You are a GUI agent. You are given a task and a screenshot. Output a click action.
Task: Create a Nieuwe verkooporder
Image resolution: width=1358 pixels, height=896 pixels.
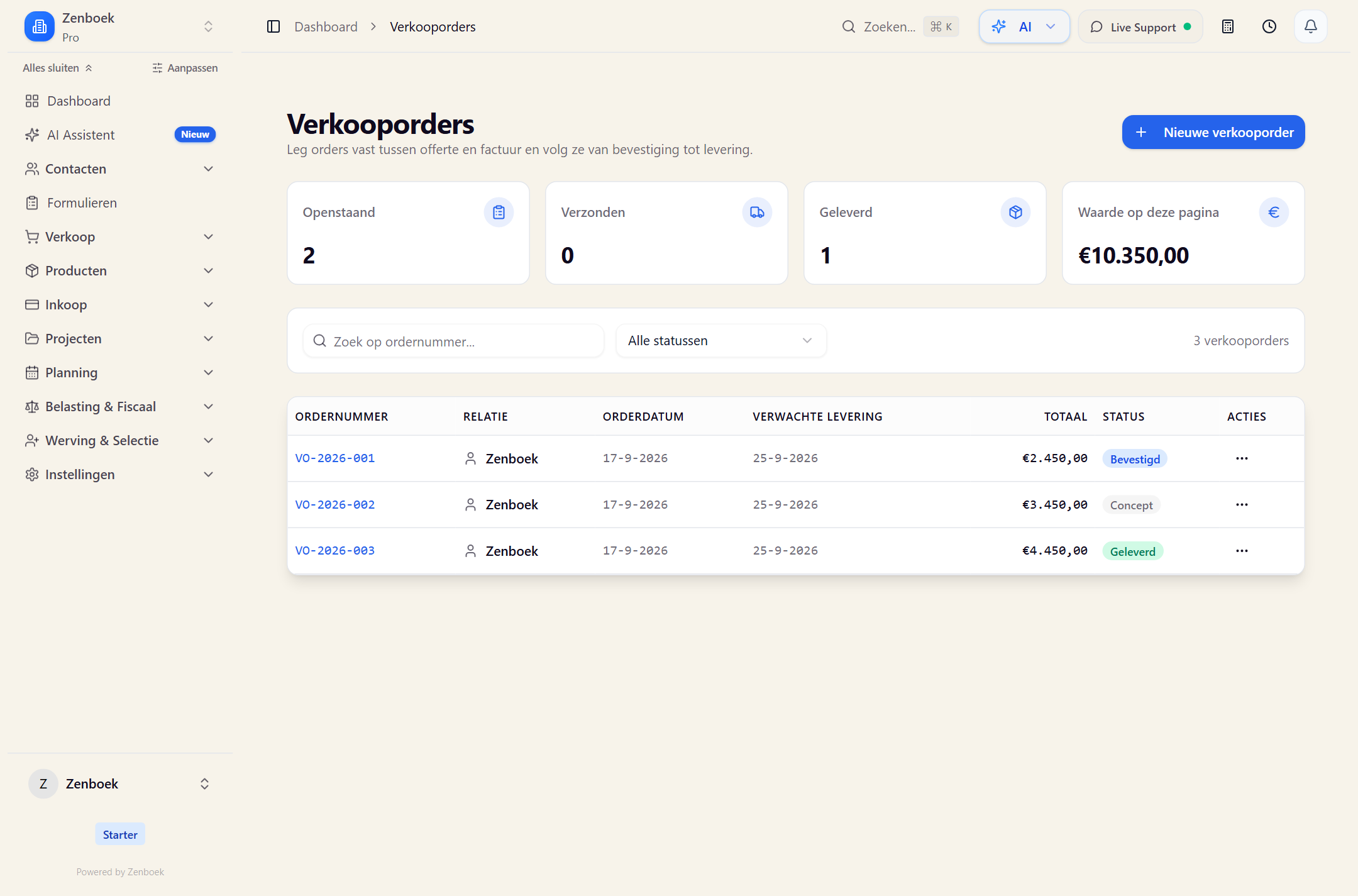(x=1213, y=132)
